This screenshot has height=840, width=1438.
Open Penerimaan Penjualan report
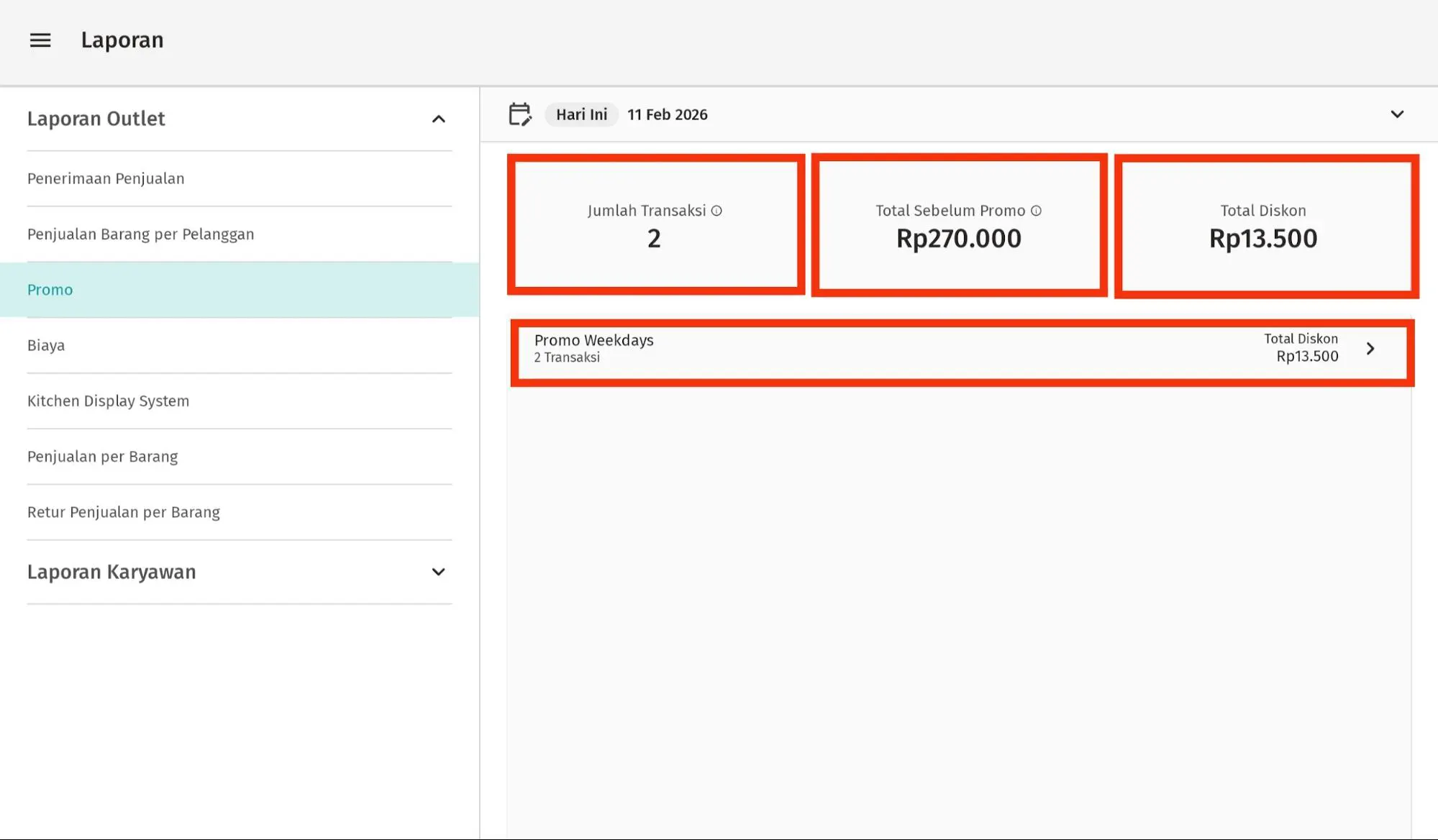coord(106,178)
